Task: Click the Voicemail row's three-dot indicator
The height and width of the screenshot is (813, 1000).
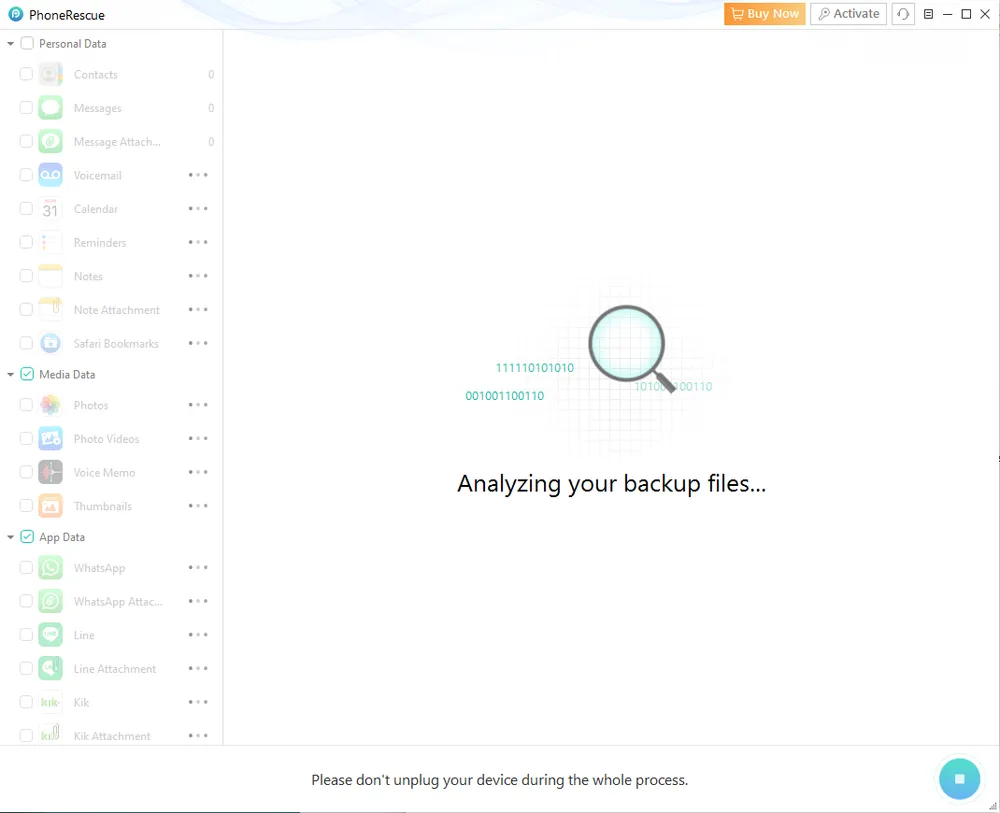Action: point(198,175)
